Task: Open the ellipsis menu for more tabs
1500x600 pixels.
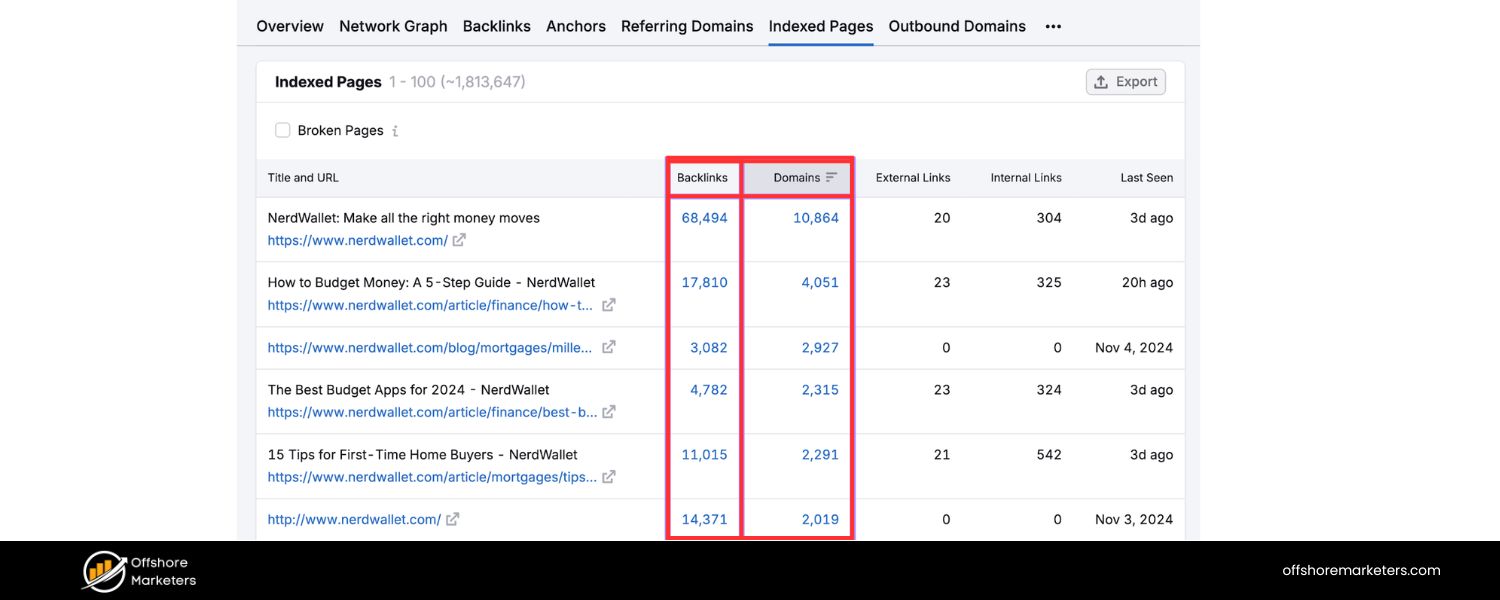Action: (1053, 26)
